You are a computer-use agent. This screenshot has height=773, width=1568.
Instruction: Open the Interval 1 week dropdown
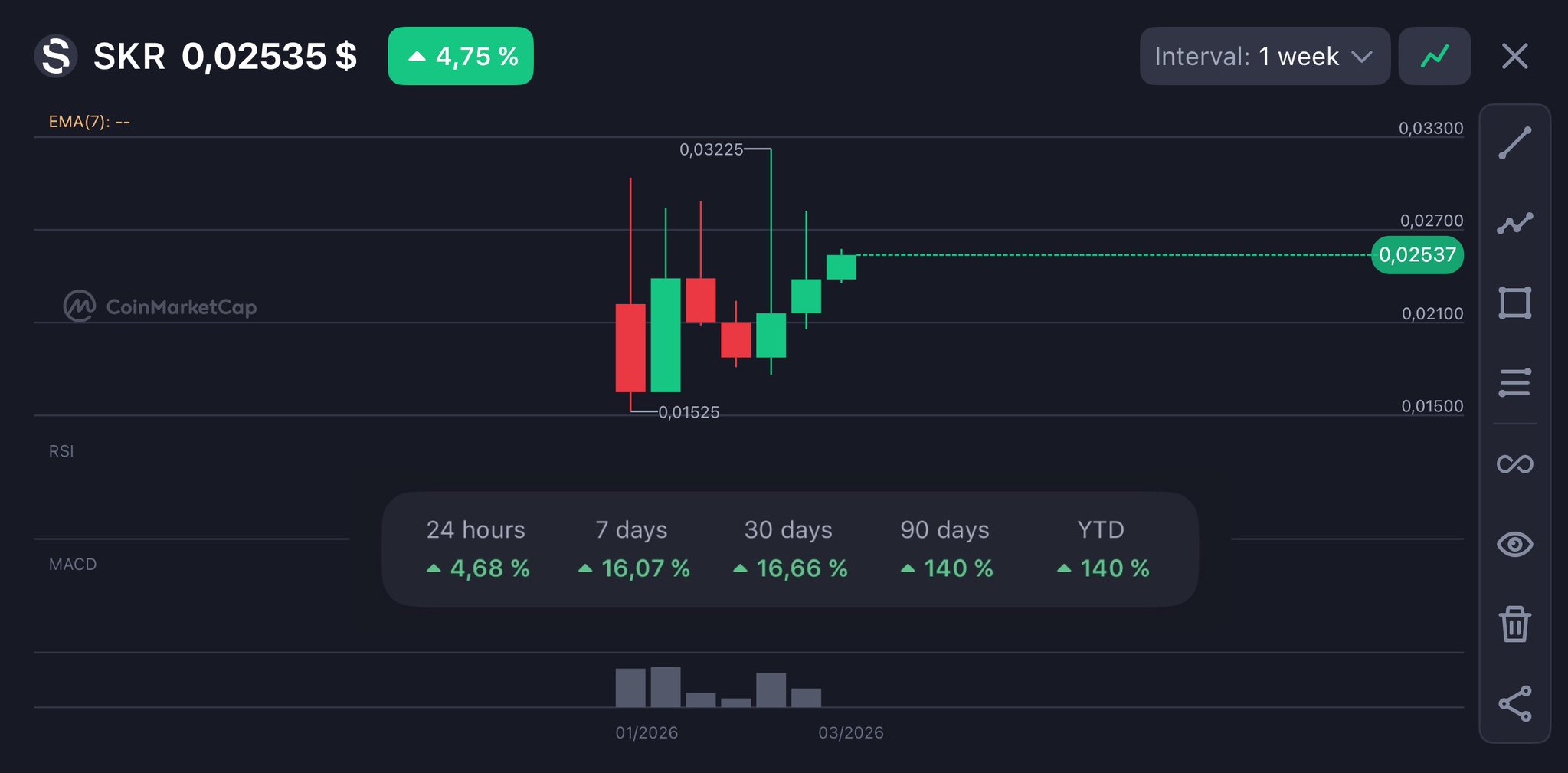[1264, 56]
